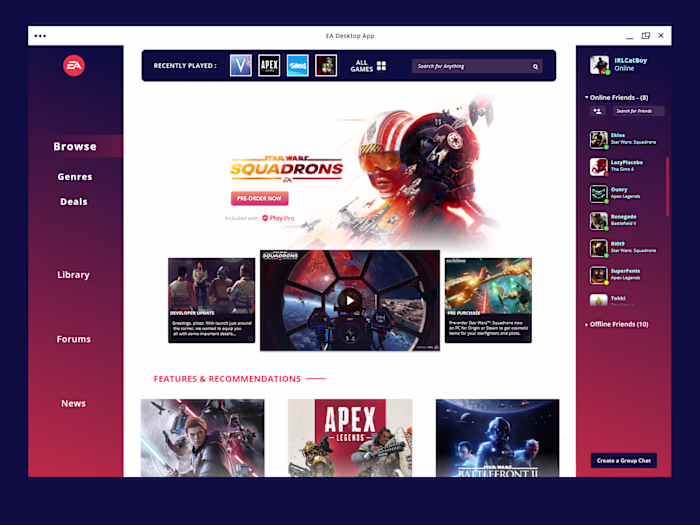Open the Jedi Fallen Order recommendation
700x525 pixels.
pos(203,438)
